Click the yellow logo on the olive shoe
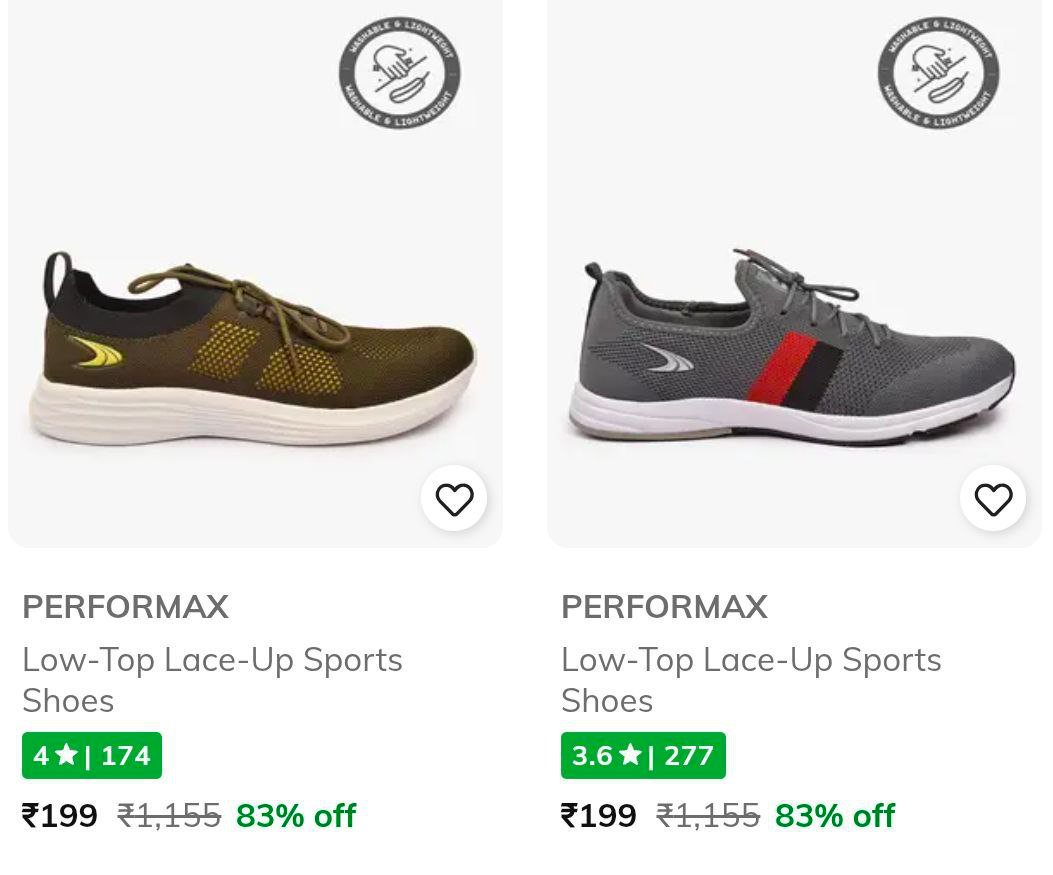 95,354
